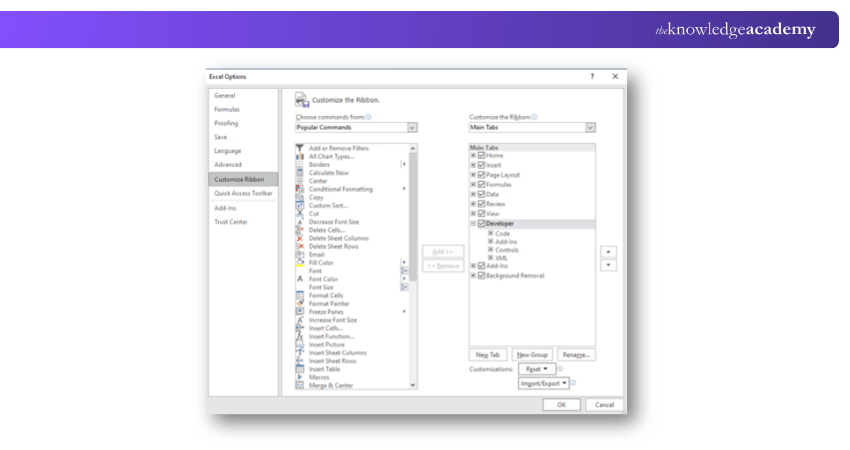Image resolution: width=850 pixels, height=450 pixels.
Task: Click the Delete Sheet Rows icon
Action: [x=299, y=246]
